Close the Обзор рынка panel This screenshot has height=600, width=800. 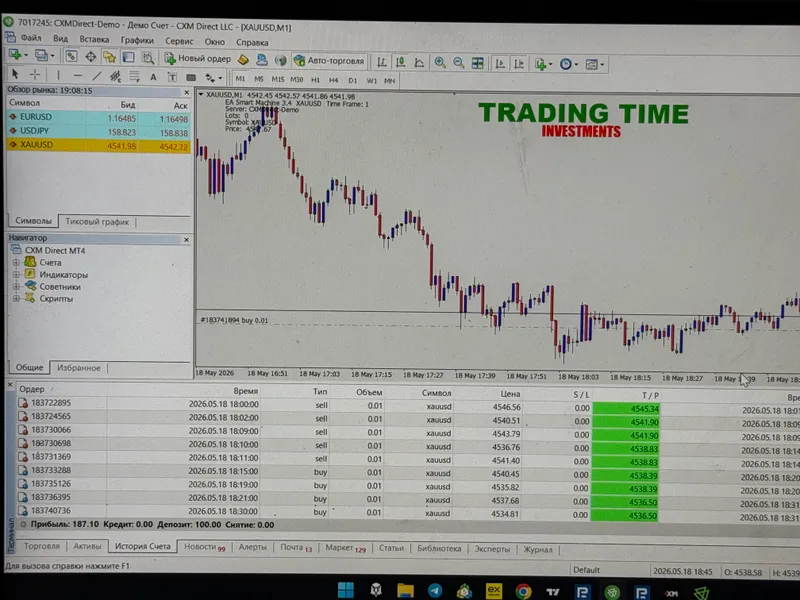tap(186, 92)
